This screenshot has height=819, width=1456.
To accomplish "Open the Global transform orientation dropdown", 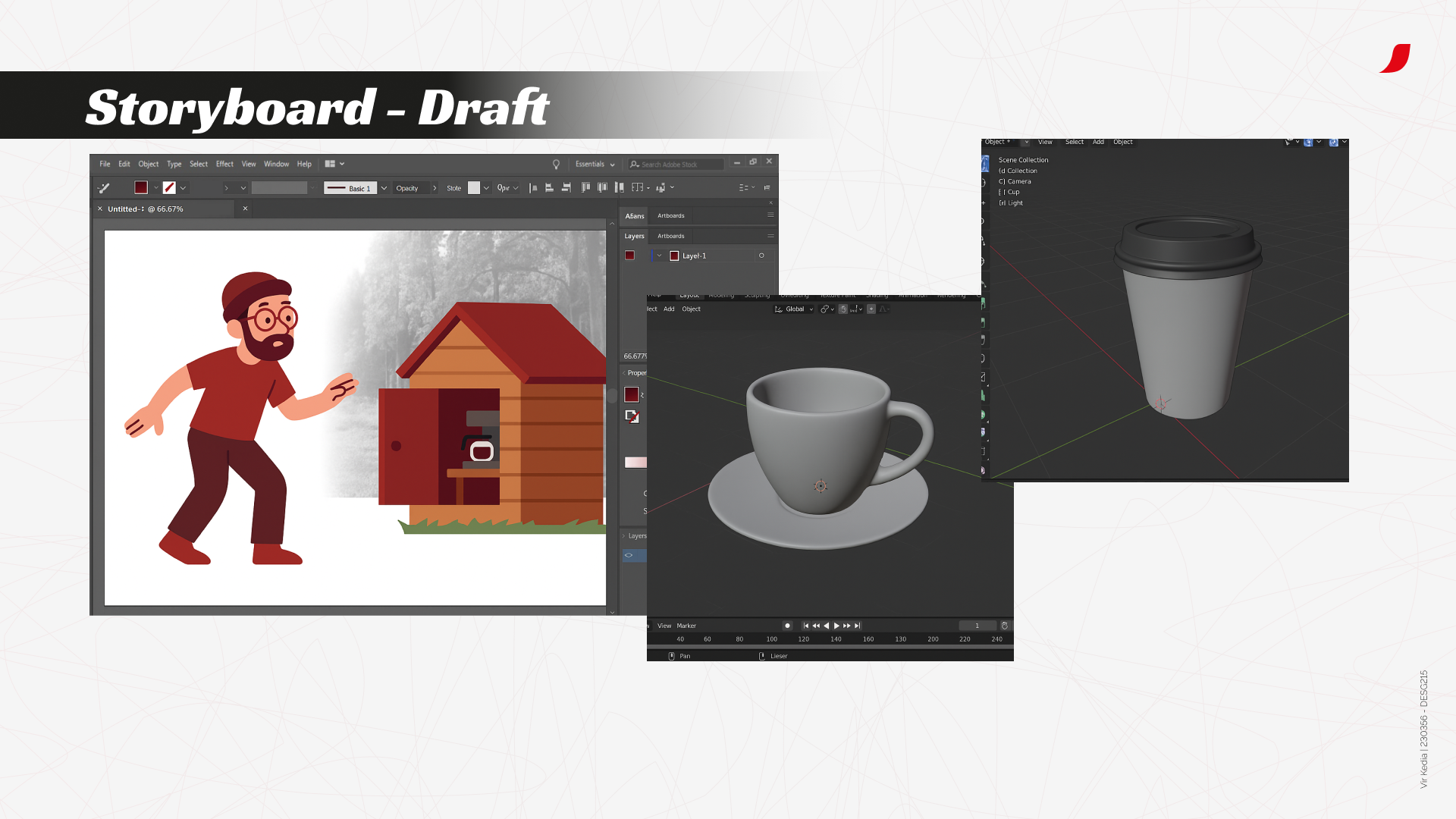I will point(794,309).
